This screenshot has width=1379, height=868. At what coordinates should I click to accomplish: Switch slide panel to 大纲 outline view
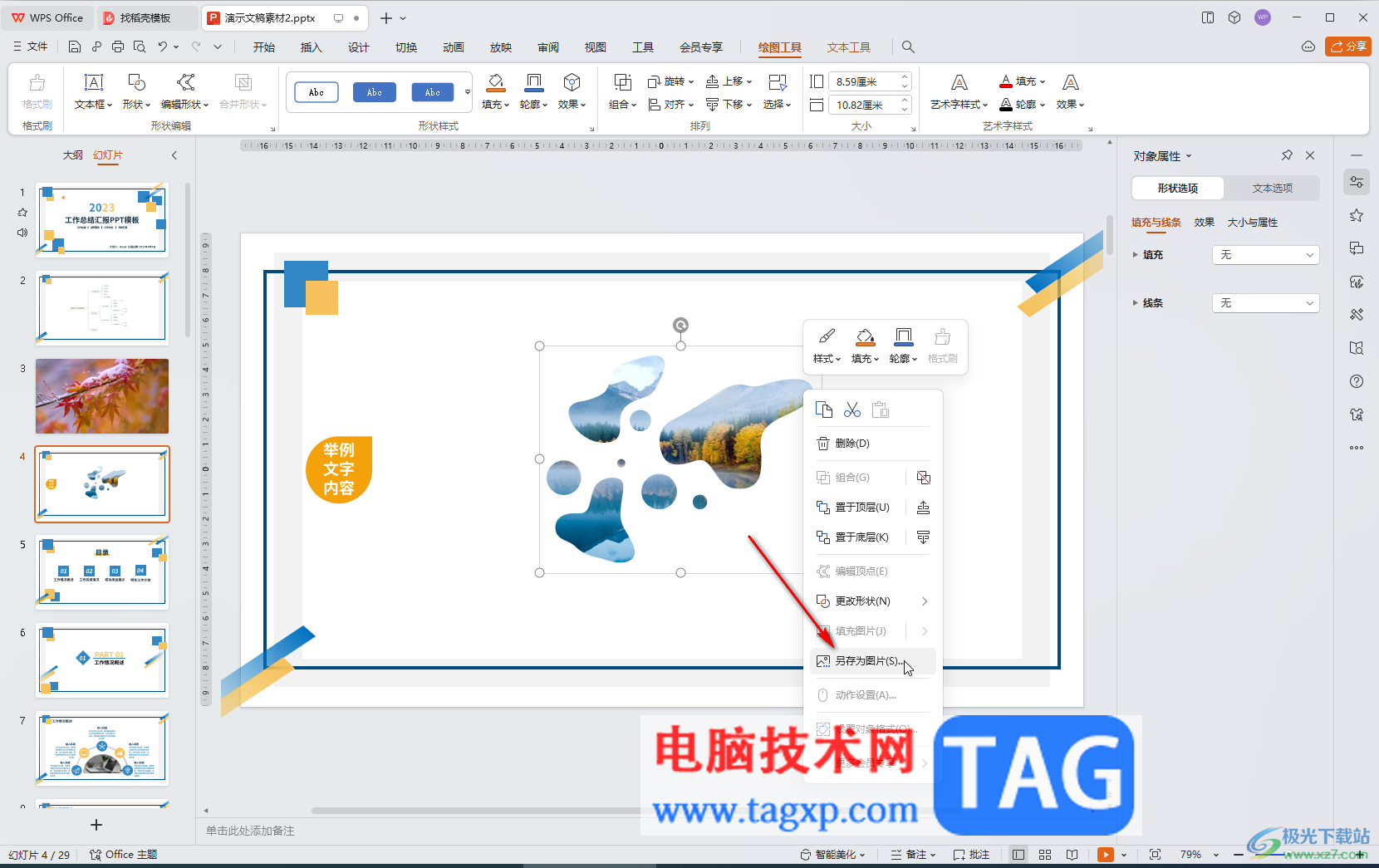pyautogui.click(x=73, y=155)
